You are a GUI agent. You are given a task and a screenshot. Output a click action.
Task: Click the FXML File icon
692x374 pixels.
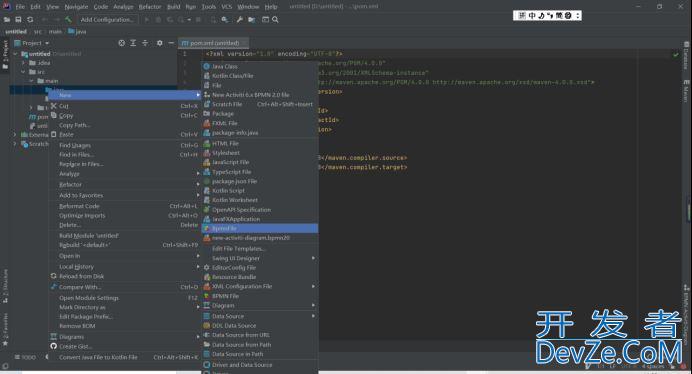point(207,123)
